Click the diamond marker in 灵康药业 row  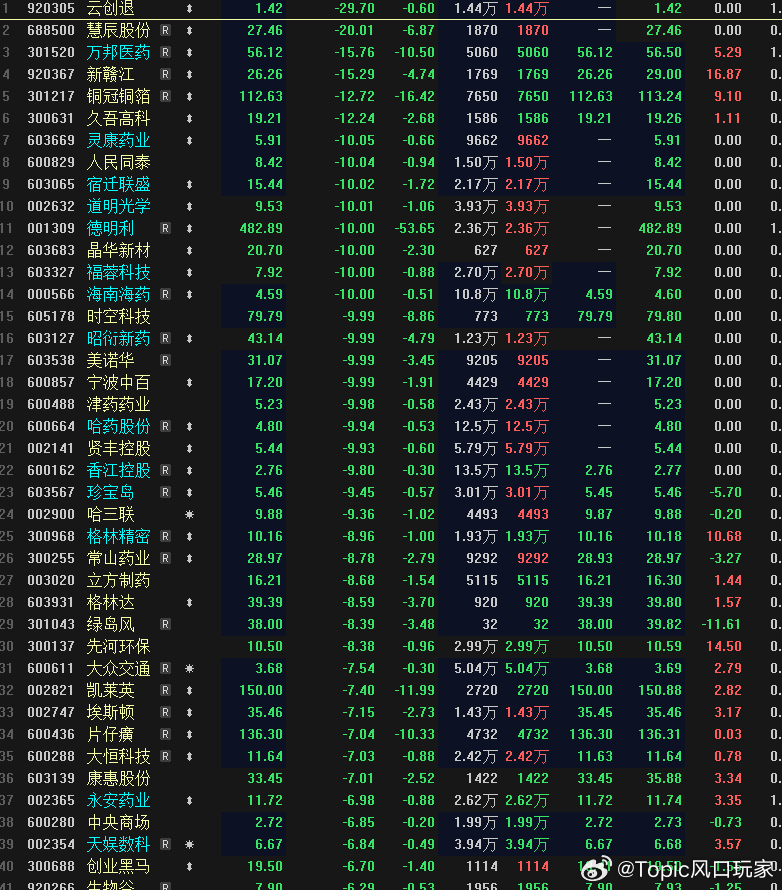coord(190,141)
